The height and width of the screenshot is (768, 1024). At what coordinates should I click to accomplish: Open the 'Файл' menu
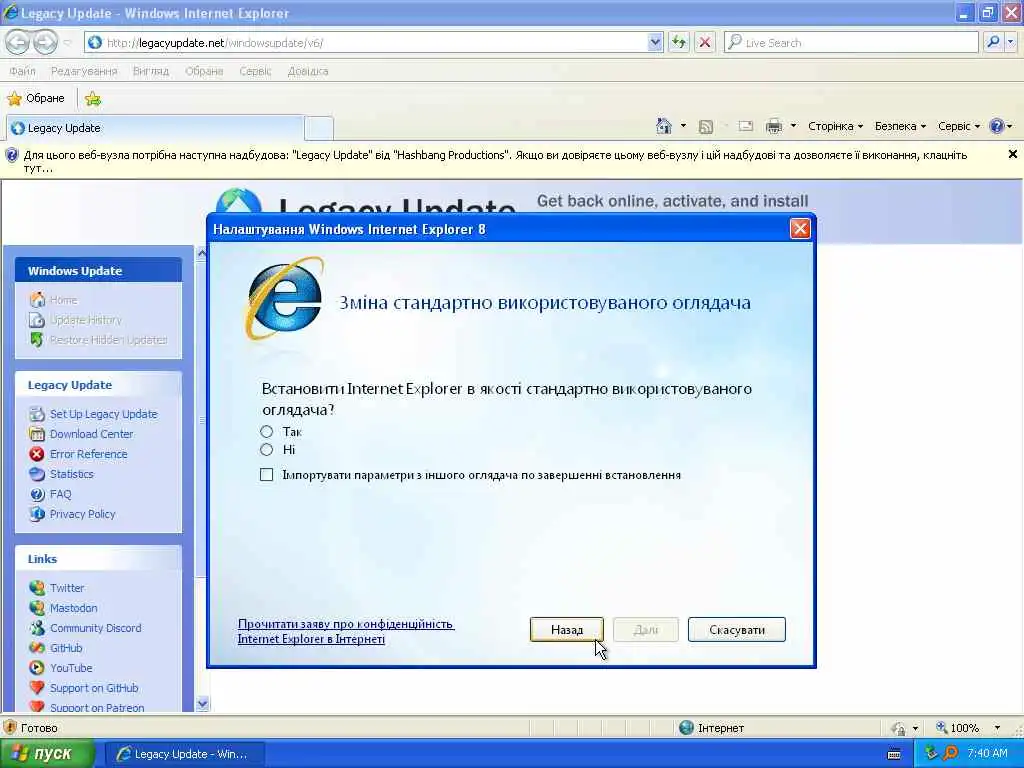[x=22, y=71]
